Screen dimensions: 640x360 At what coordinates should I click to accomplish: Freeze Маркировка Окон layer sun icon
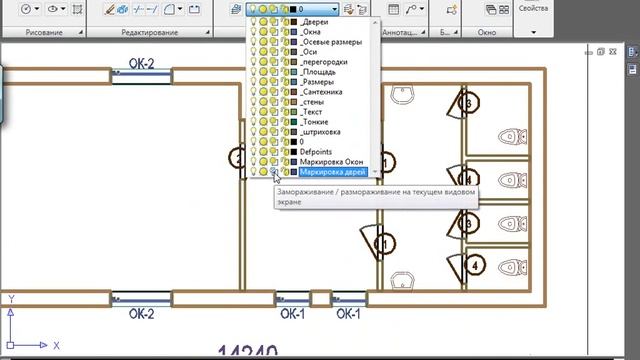[264, 162]
